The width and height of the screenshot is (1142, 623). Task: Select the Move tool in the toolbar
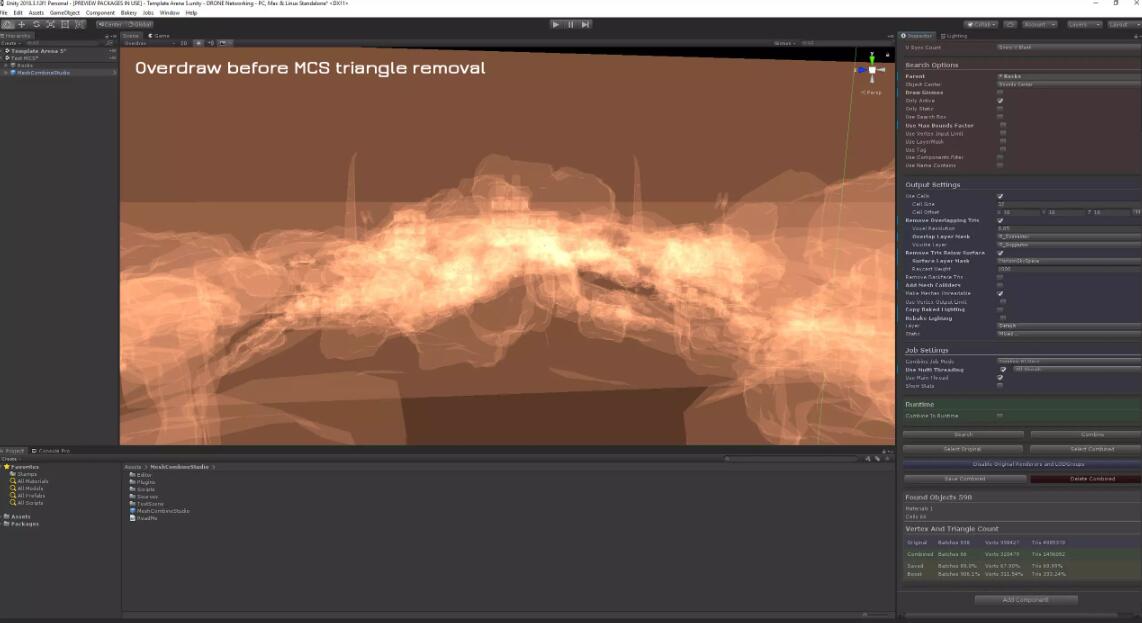click(22, 24)
